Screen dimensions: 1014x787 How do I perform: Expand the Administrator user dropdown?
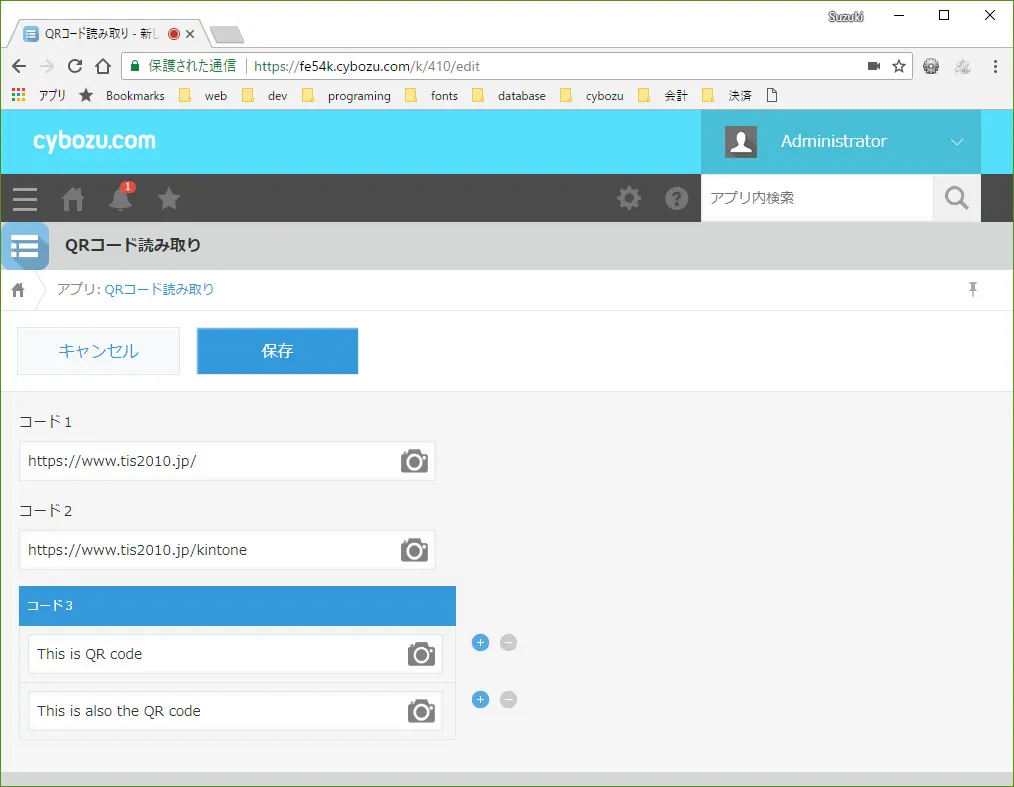click(956, 142)
